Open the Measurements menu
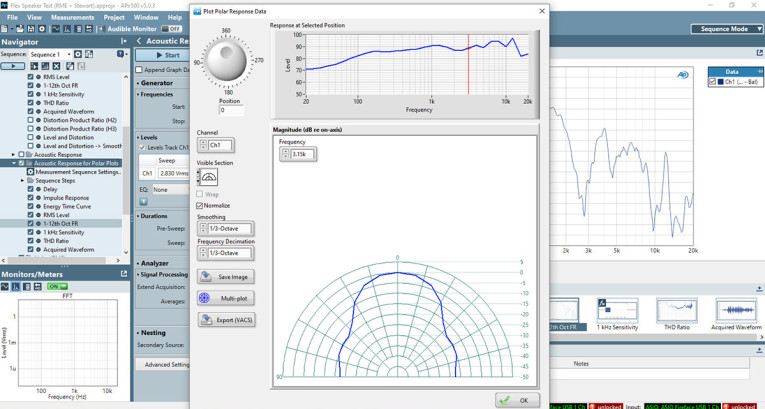The image size is (765, 409). coord(71,17)
